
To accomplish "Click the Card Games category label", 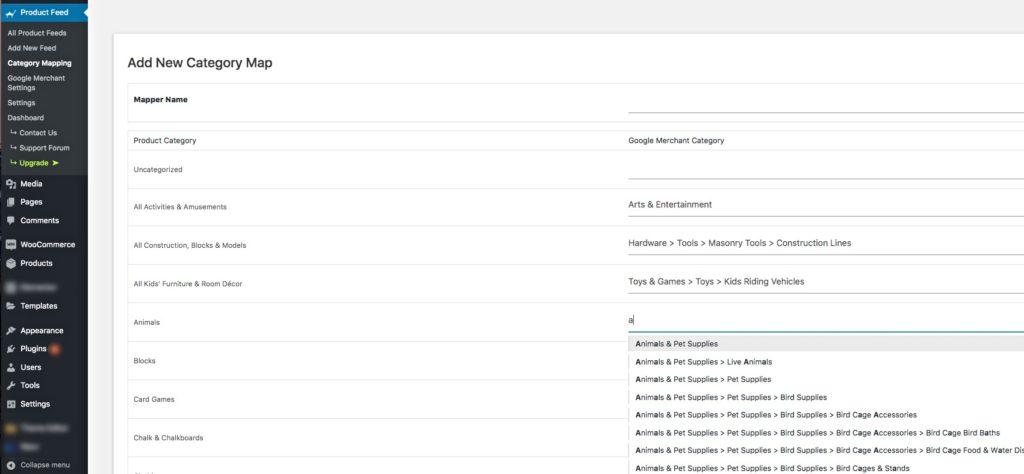I will click(x=154, y=400).
